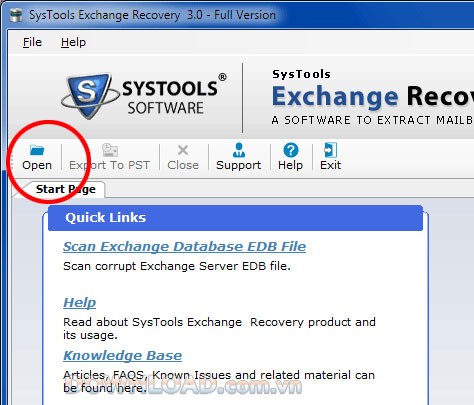The height and width of the screenshot is (405, 474).
Task: Click the Quick Links panel header
Action: tap(235, 218)
